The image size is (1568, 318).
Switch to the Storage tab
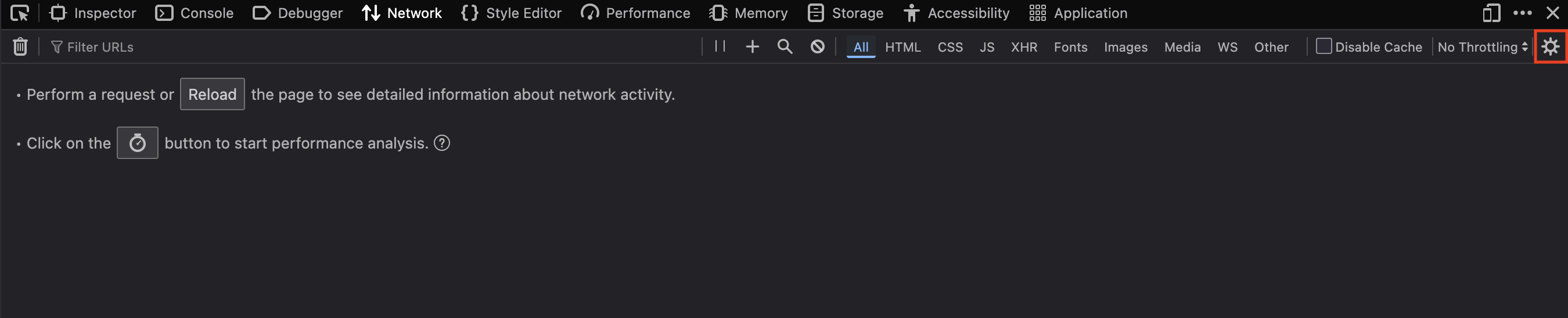845,13
